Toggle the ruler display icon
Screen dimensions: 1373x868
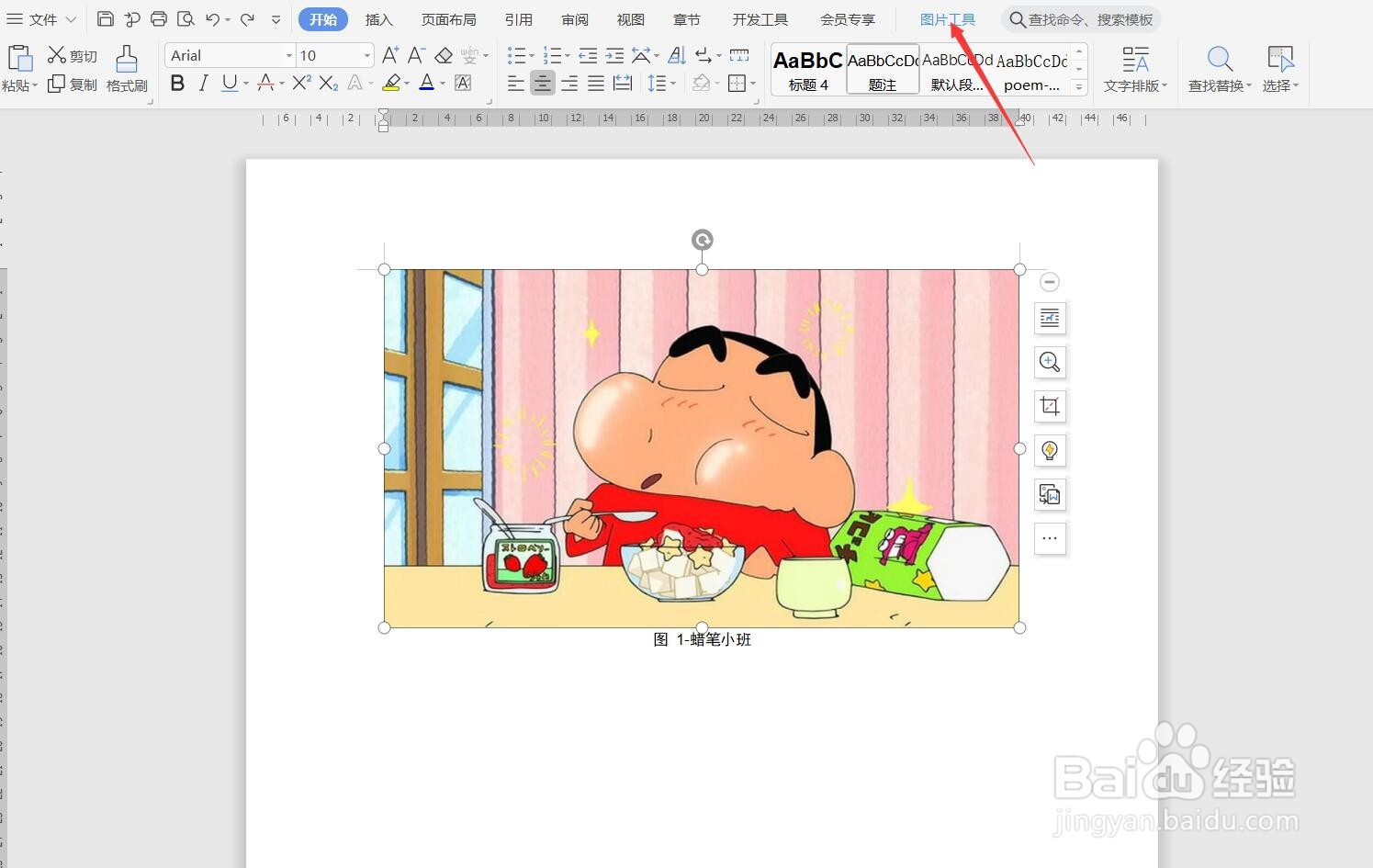(x=739, y=55)
